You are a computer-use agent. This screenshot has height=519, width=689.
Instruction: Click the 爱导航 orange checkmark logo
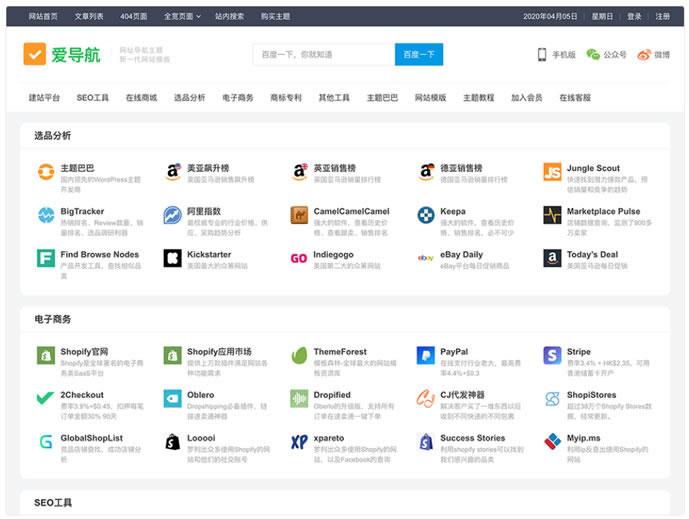click(x=35, y=54)
